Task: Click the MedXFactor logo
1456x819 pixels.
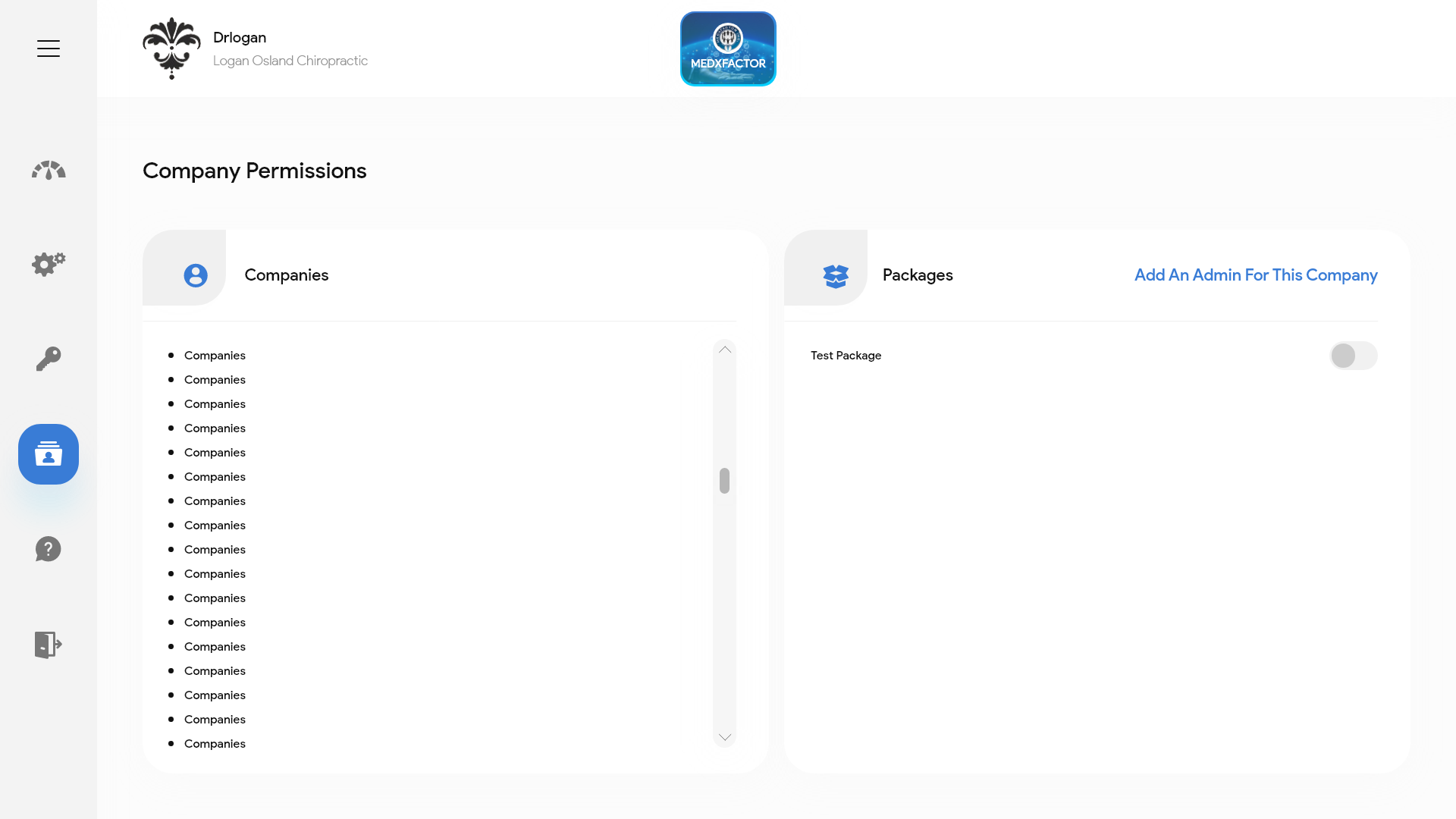Action: tap(727, 48)
